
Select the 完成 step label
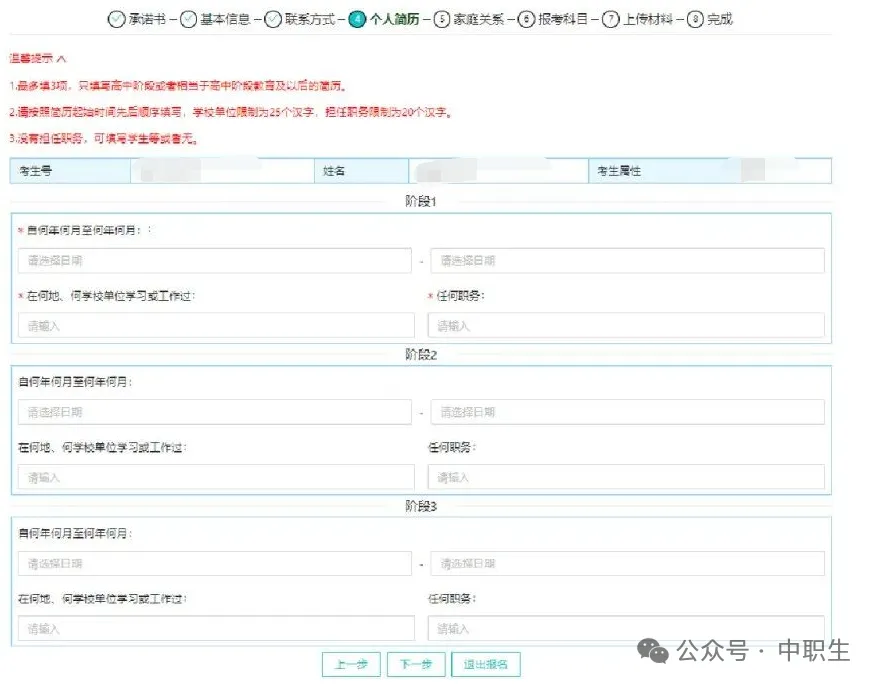pos(720,20)
